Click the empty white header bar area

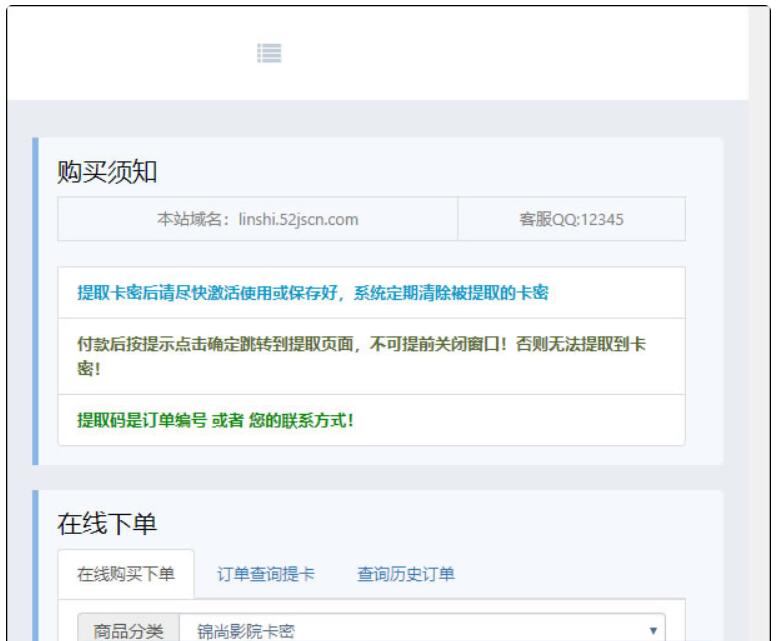(500, 52)
